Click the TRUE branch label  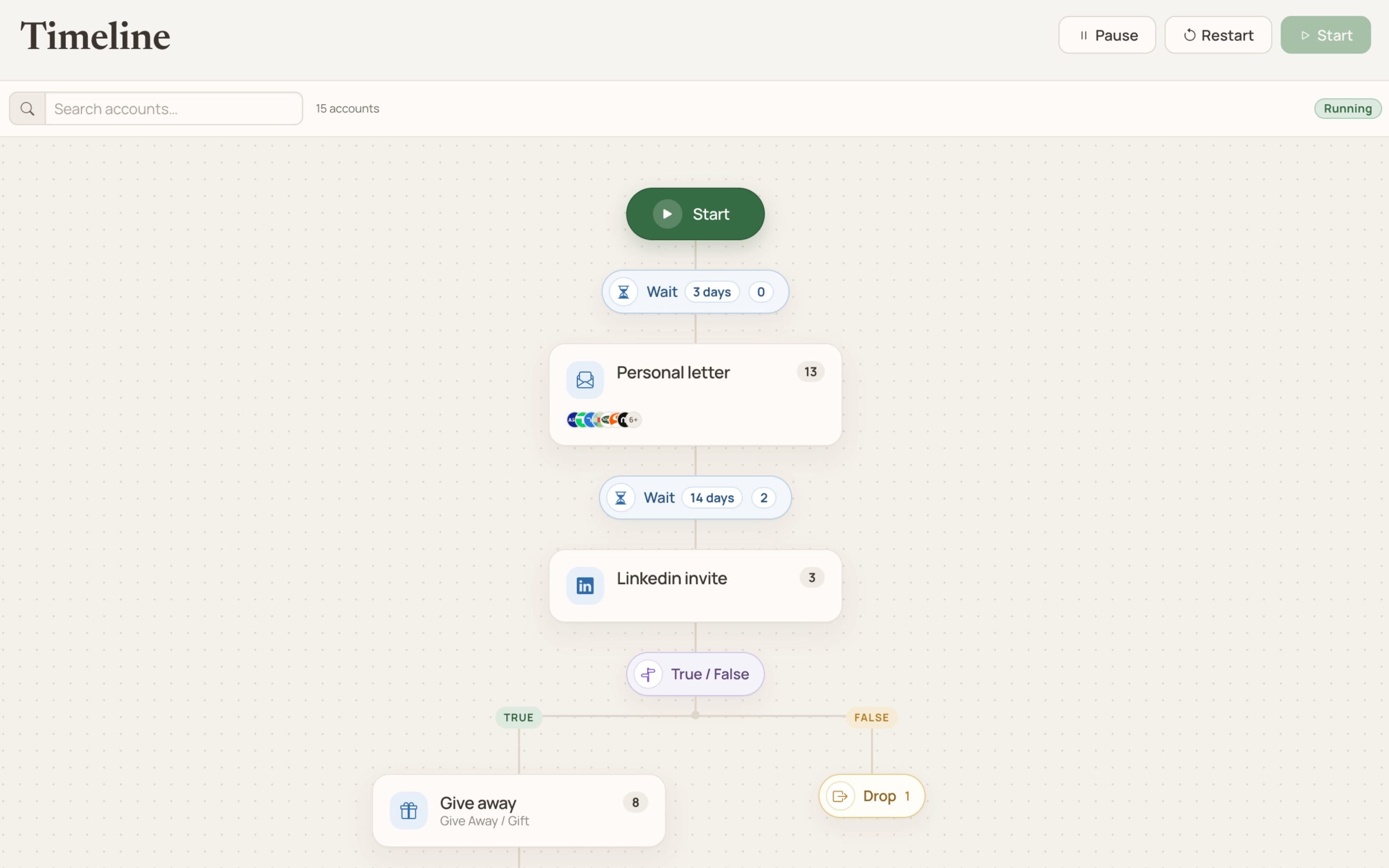(518, 718)
